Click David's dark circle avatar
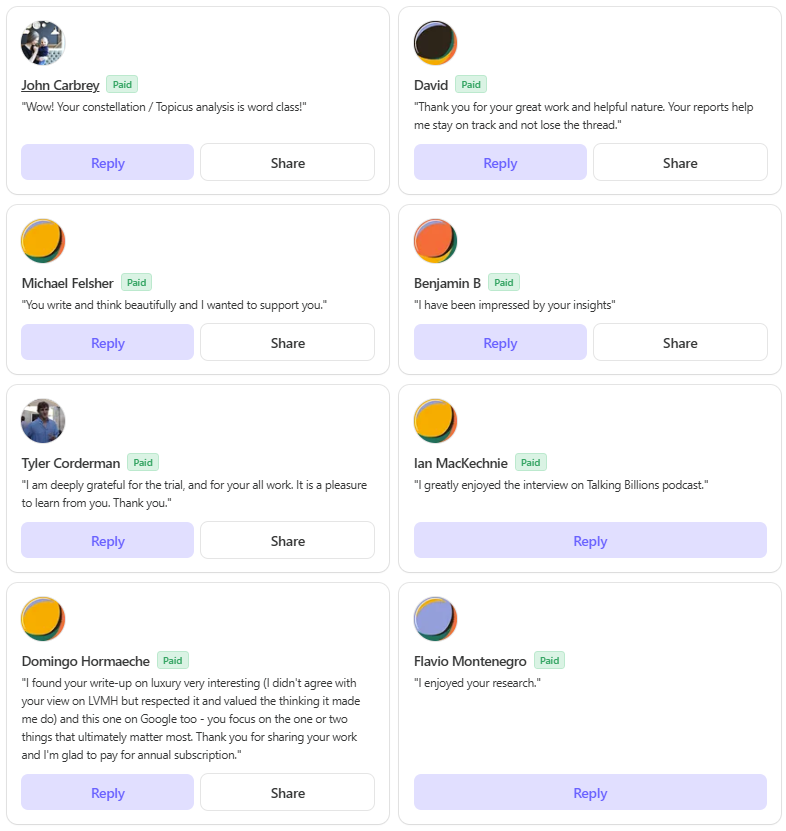The width and height of the screenshot is (786, 831). (x=435, y=43)
